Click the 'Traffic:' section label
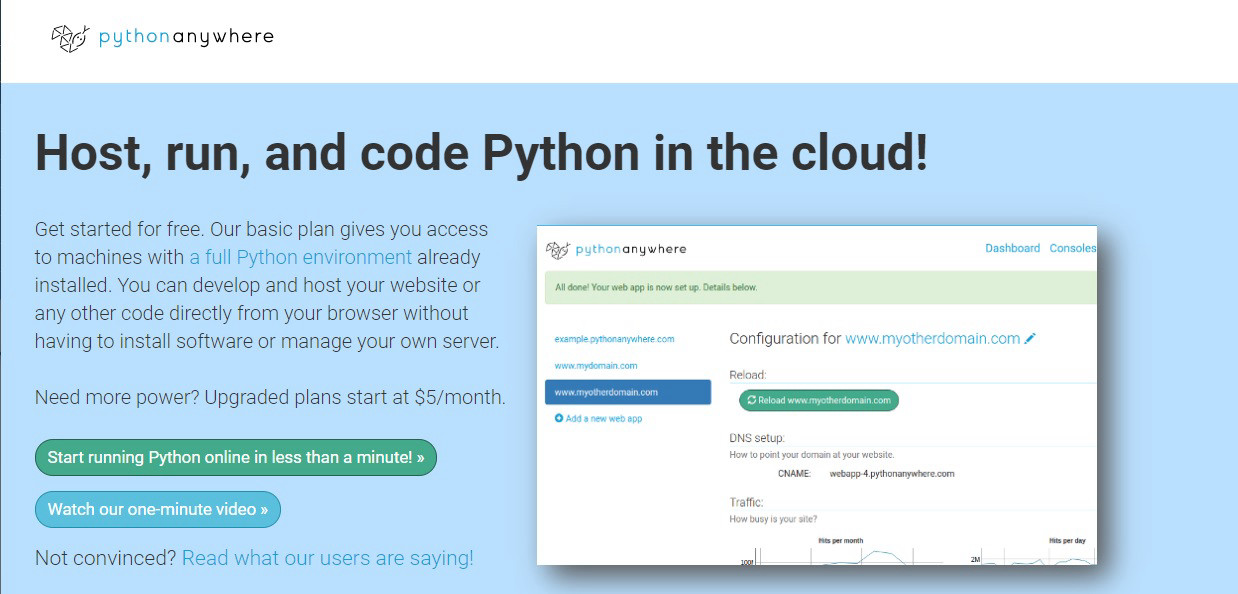The width and height of the screenshot is (1238, 594). [747, 502]
